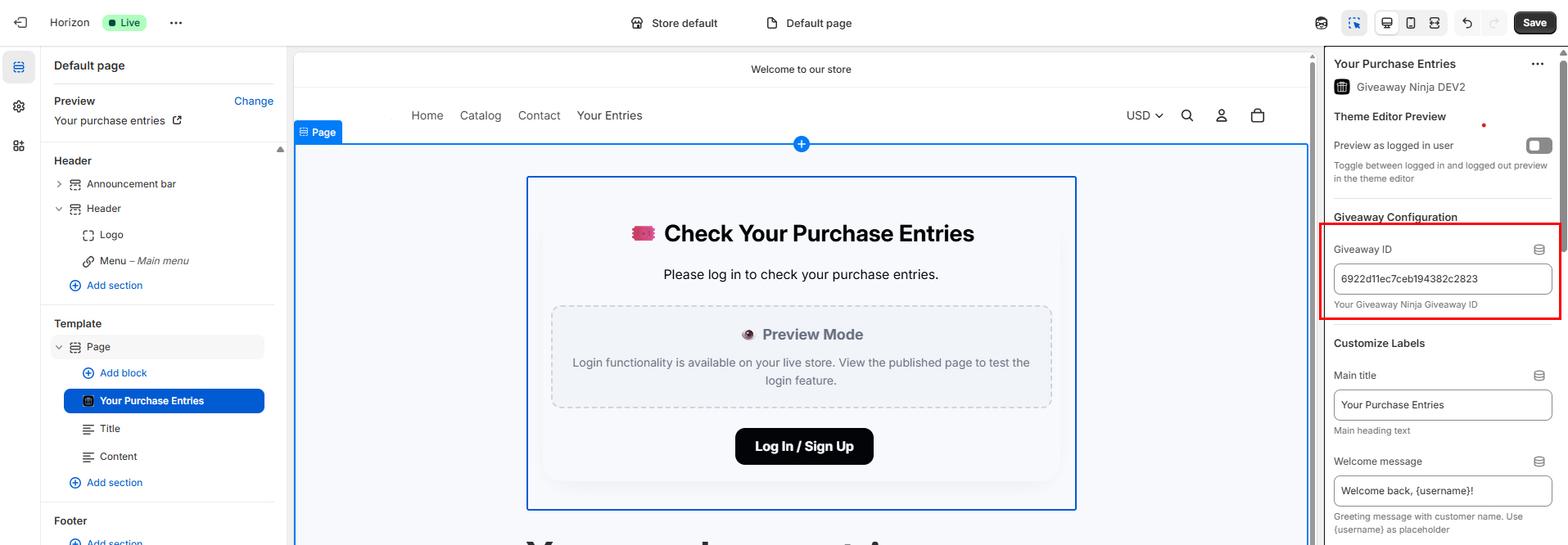The width and height of the screenshot is (1568, 545).
Task: Collapse the Page template section
Action: coord(59,347)
